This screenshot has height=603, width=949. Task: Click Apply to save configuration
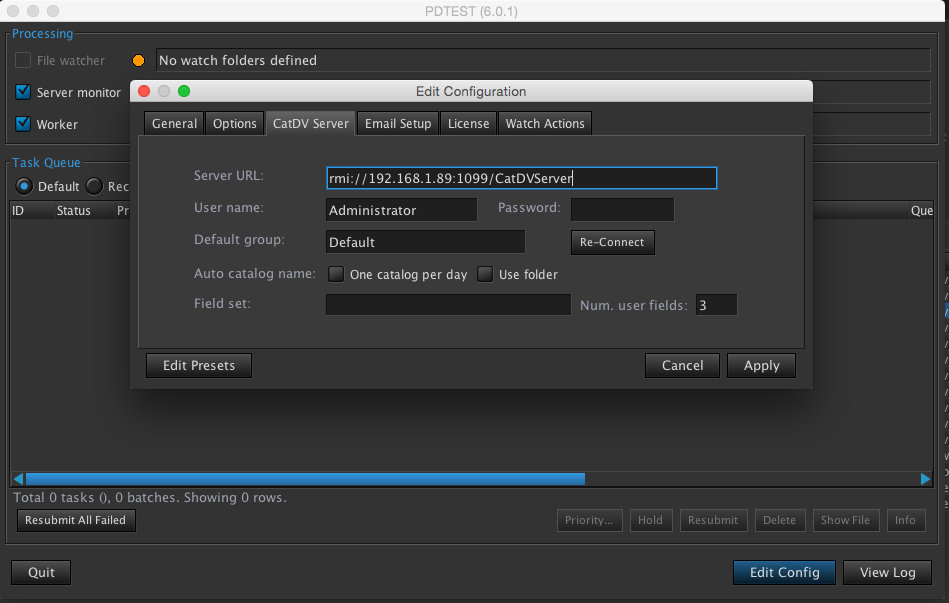coord(761,365)
